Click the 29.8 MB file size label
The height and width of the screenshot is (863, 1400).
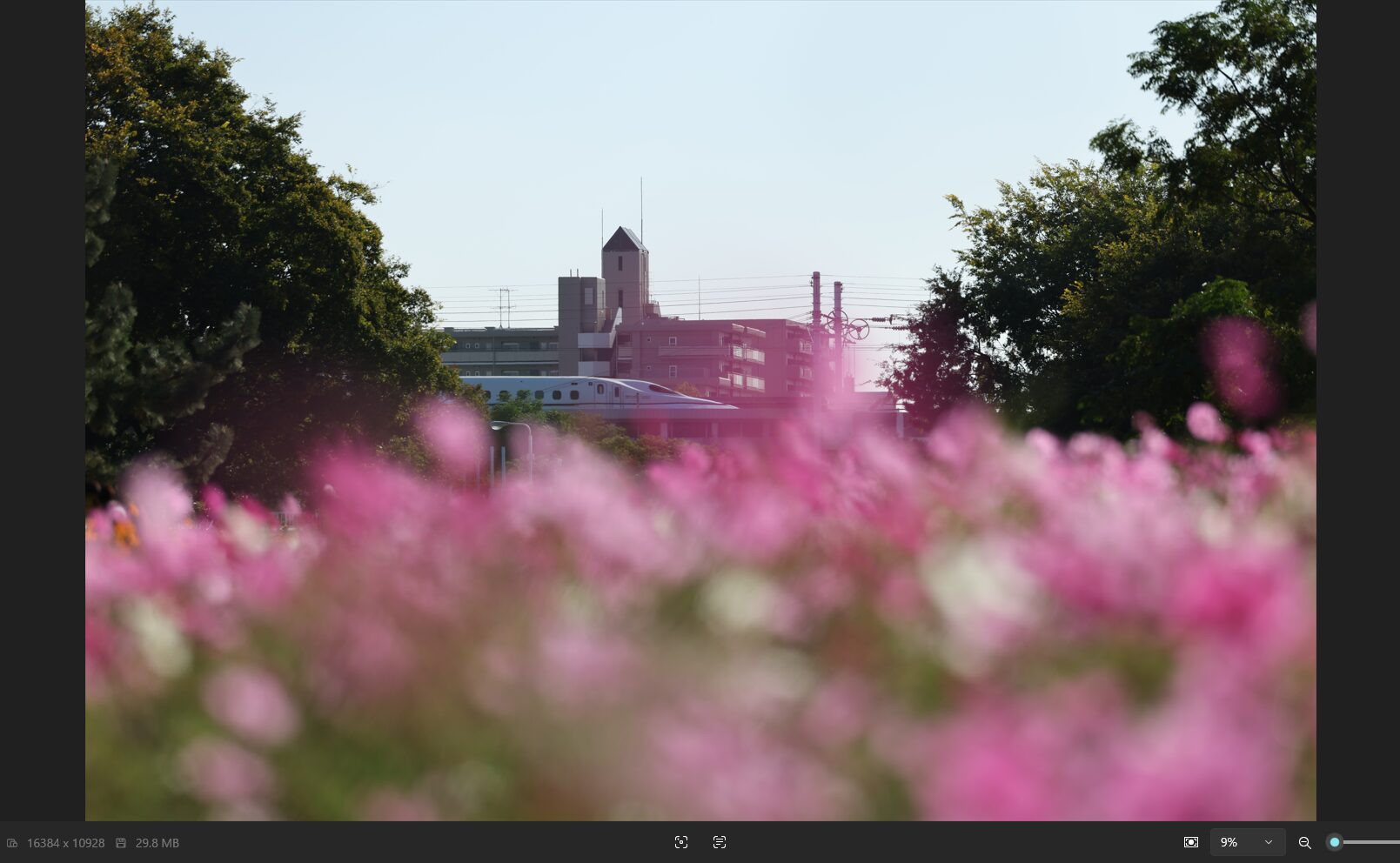(157, 843)
